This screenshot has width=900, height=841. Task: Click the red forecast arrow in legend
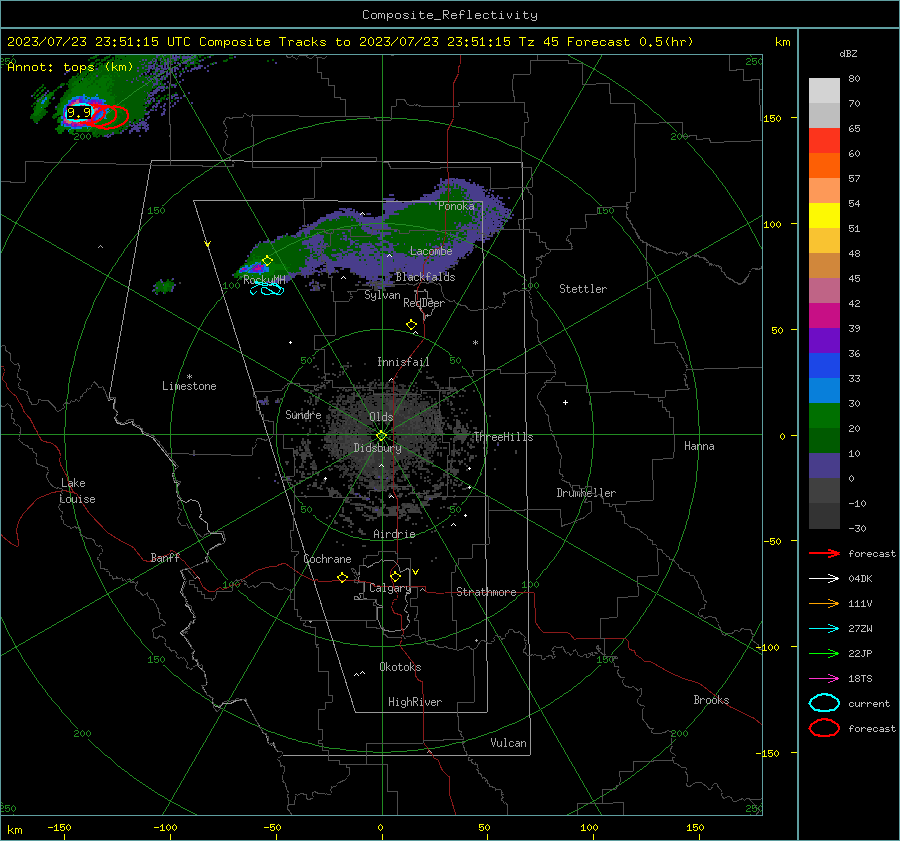tap(824, 553)
